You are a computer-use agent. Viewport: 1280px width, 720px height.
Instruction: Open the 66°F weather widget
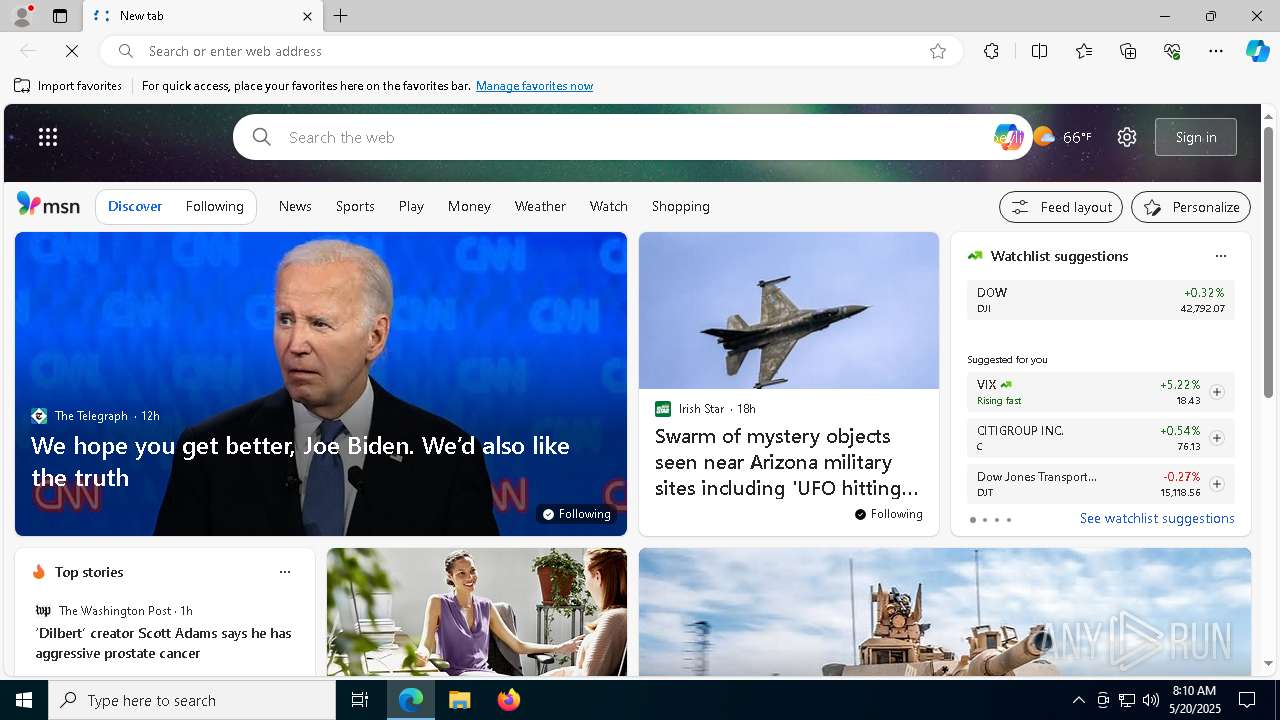click(1062, 137)
